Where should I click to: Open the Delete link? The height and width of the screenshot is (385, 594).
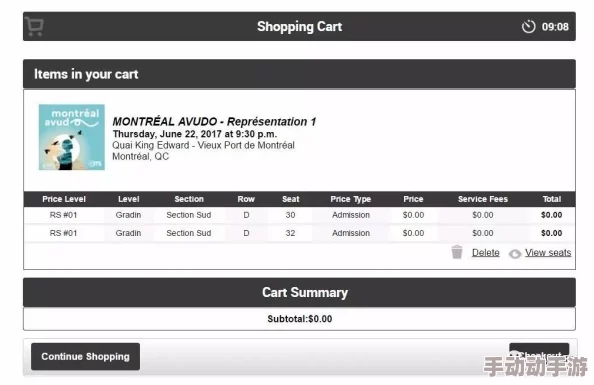point(485,252)
